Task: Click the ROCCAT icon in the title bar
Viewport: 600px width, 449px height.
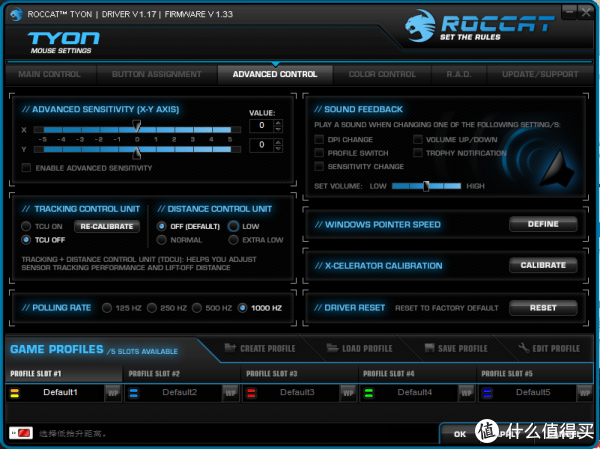Action: 16,15
